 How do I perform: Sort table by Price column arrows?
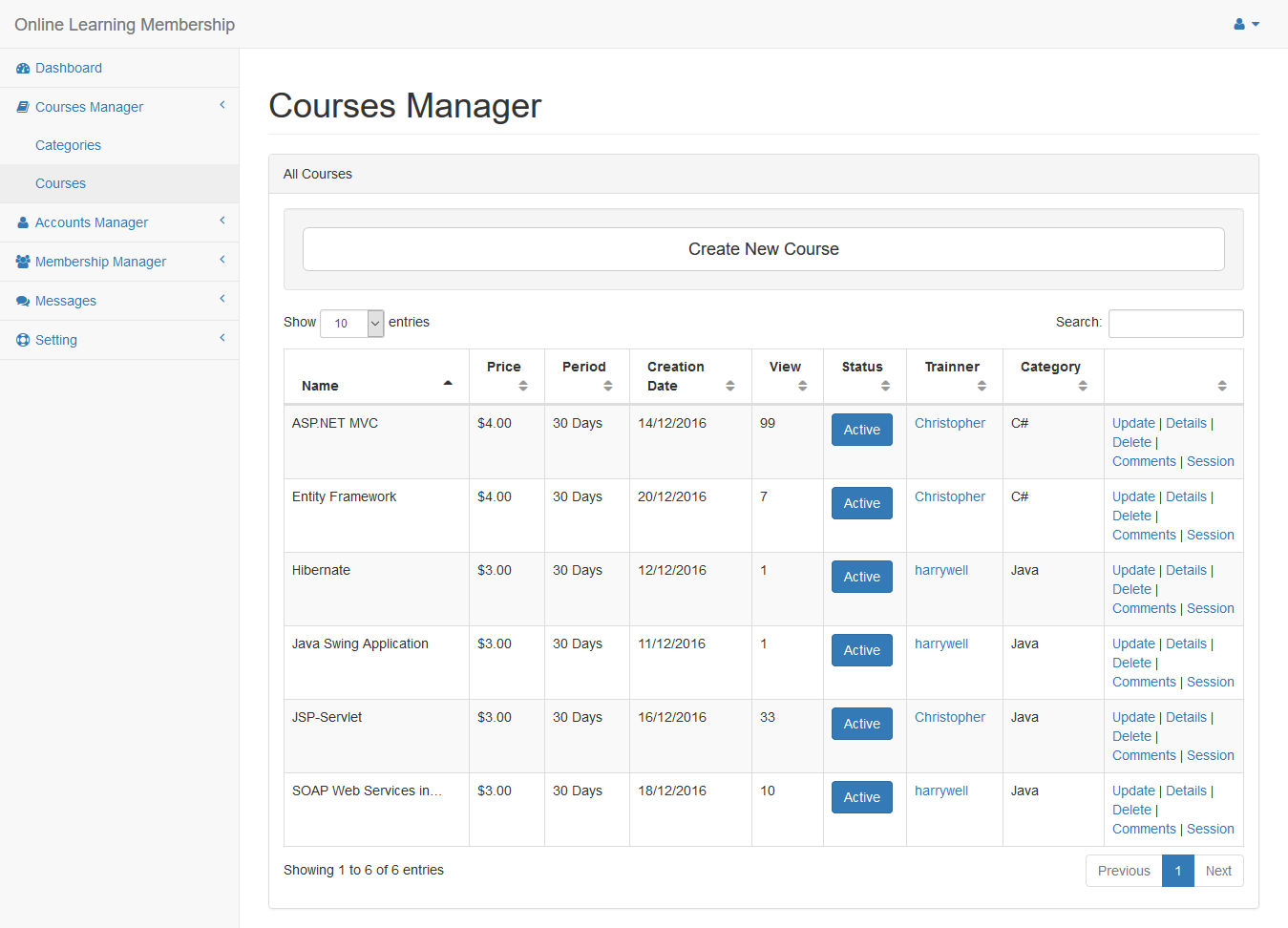click(522, 386)
